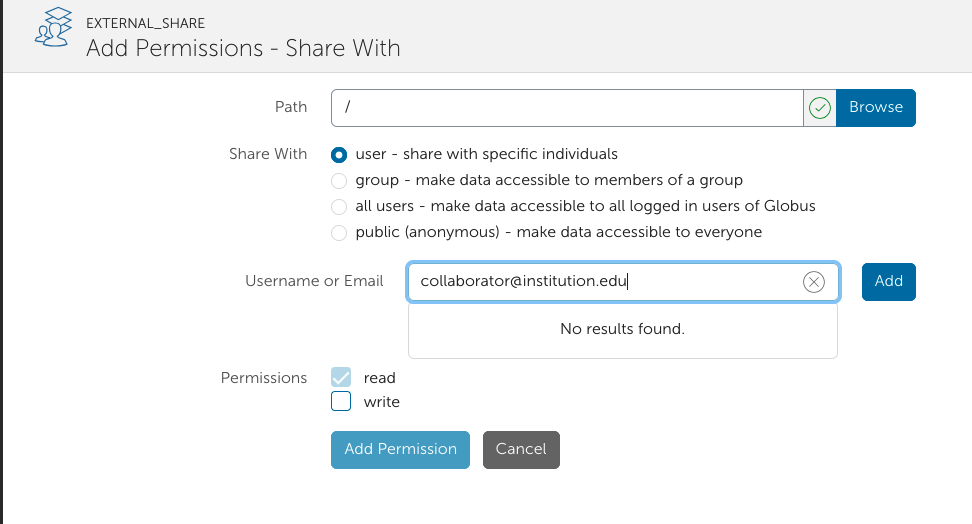Image resolution: width=972 pixels, height=524 pixels.
Task: Toggle the read permission checkbox
Action: (x=341, y=377)
